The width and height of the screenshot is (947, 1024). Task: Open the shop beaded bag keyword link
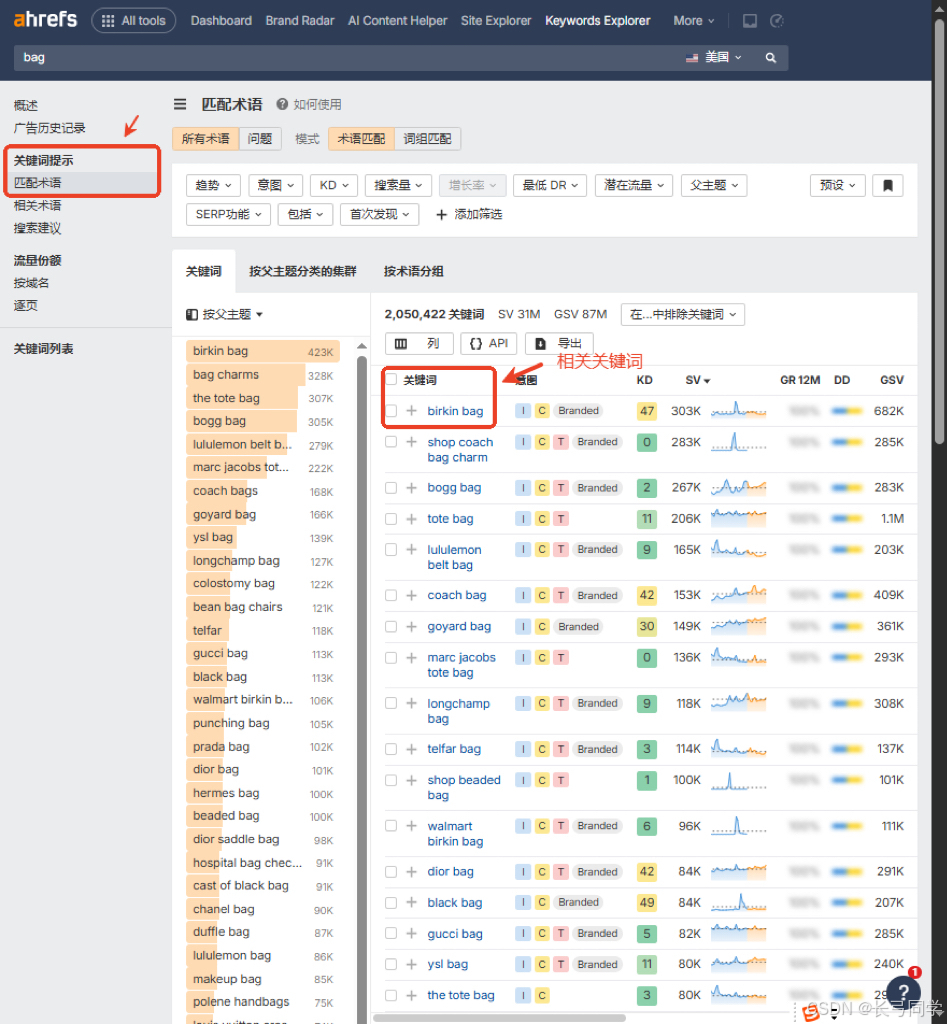click(x=464, y=788)
